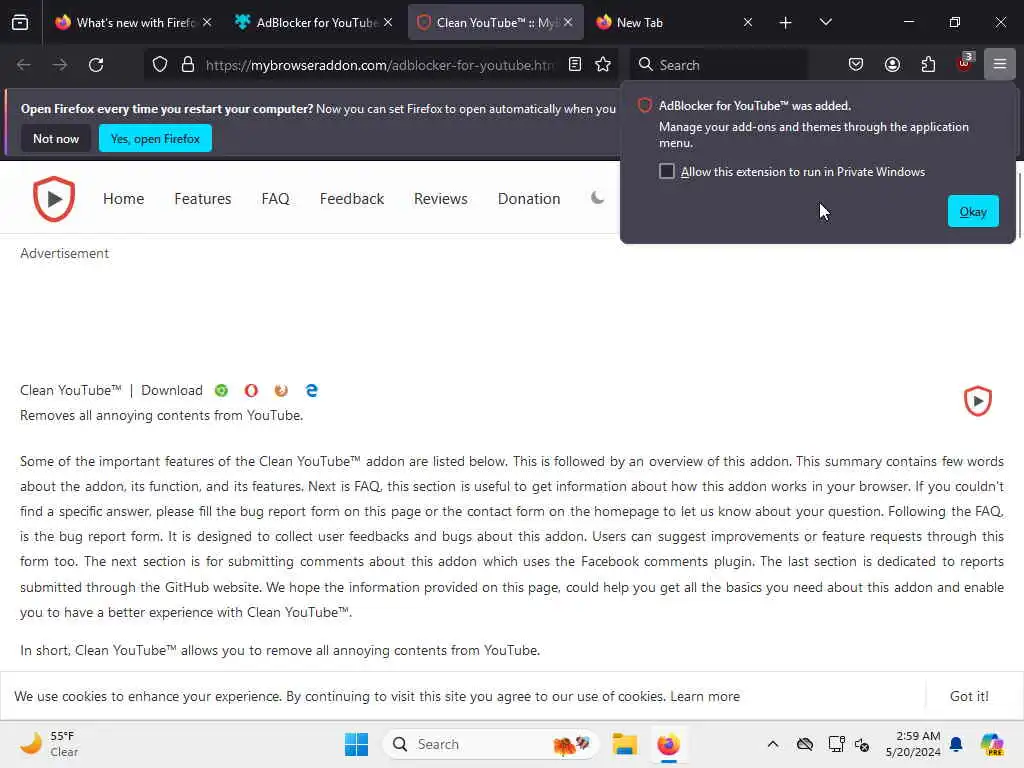This screenshot has height=768, width=1024.
Task: Download Clean YouTube for Edge
Action: 312,391
